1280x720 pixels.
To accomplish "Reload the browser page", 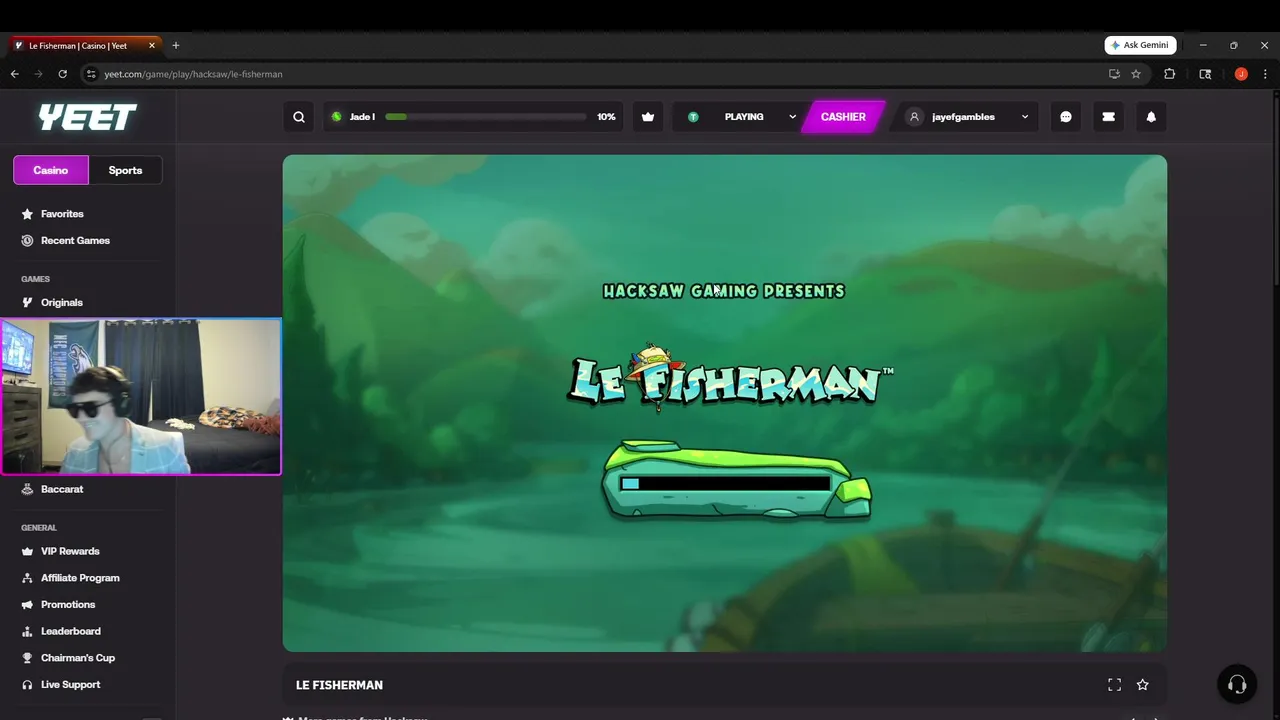I will tap(62, 74).
